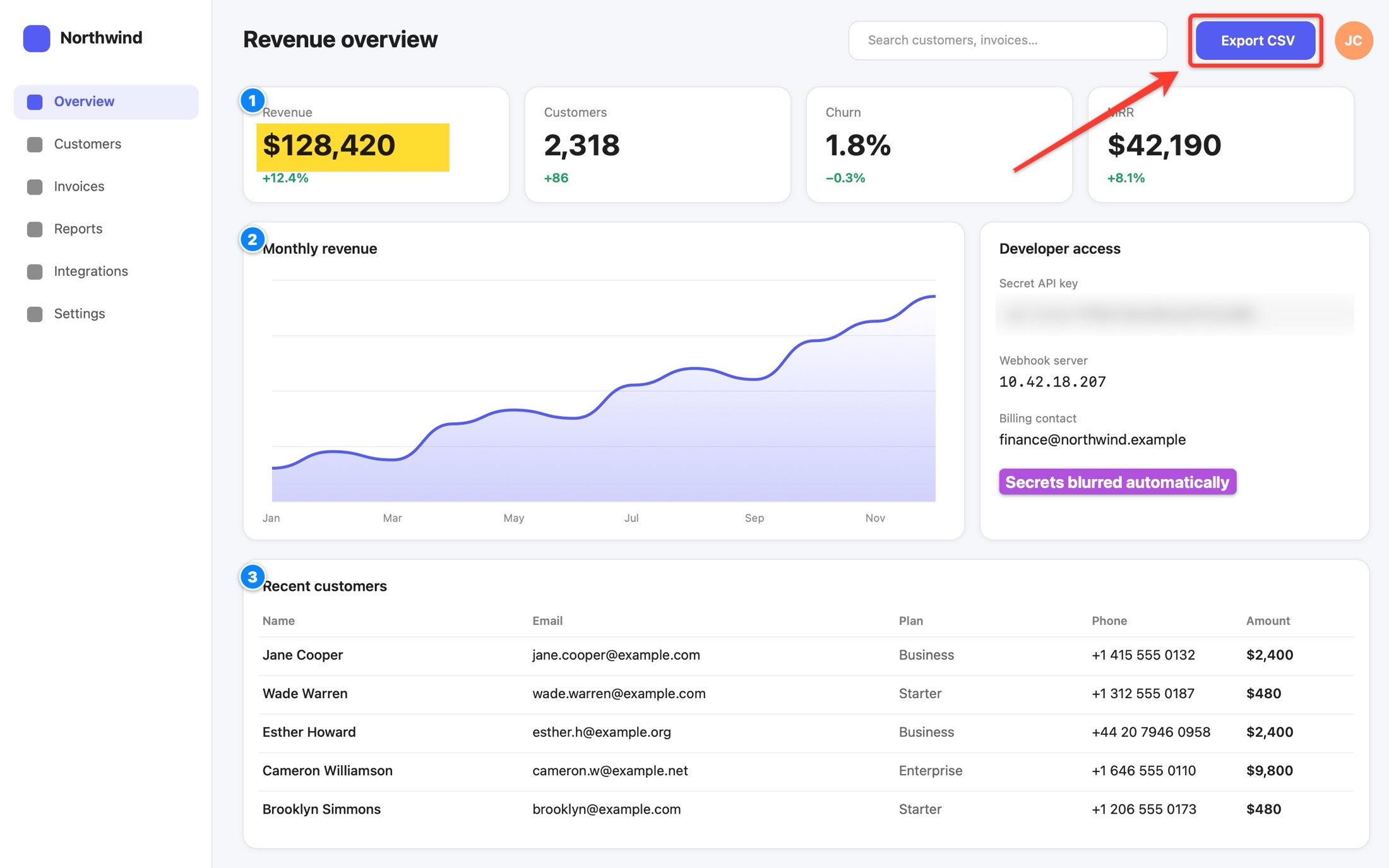The width and height of the screenshot is (1389, 868).
Task: Click the Customers sidebar icon
Action: [x=35, y=144]
